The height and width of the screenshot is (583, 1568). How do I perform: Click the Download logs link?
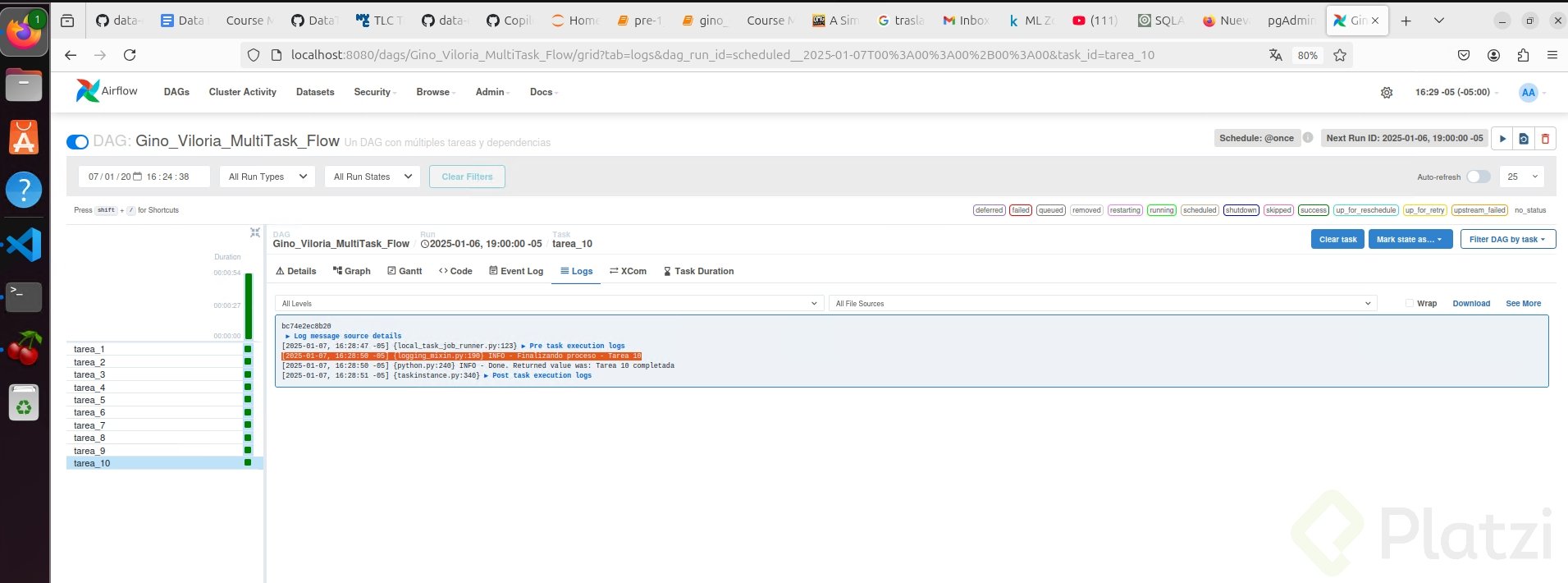coord(1471,303)
